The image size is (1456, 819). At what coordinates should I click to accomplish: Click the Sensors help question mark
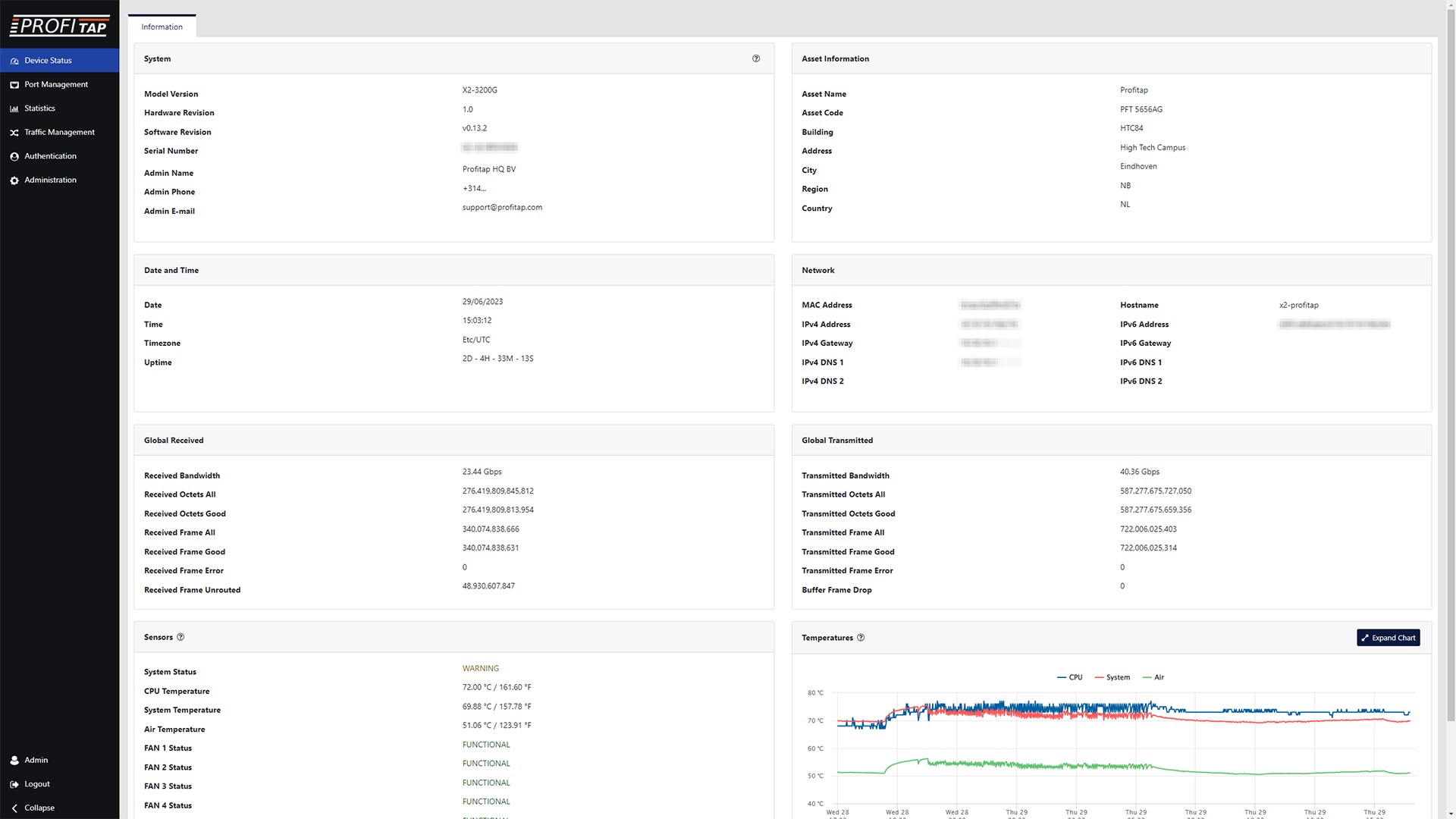coord(180,637)
